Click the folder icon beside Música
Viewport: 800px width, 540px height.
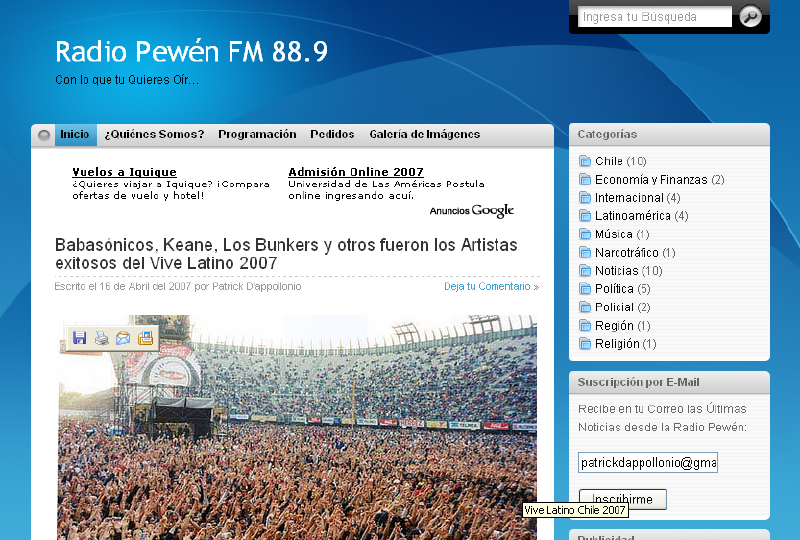click(585, 234)
